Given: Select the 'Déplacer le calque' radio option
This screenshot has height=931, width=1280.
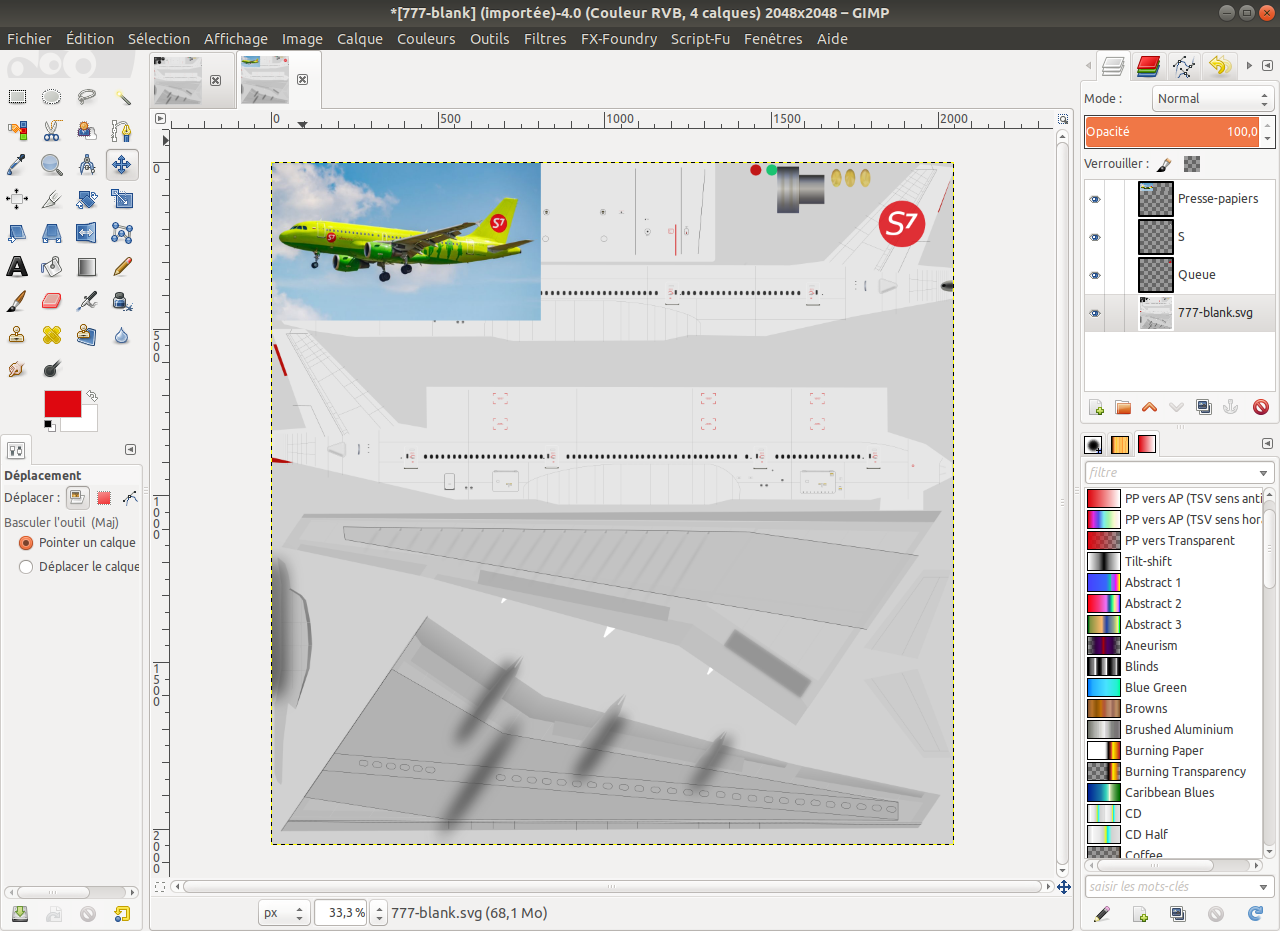Looking at the screenshot, I should pyautogui.click(x=27, y=567).
